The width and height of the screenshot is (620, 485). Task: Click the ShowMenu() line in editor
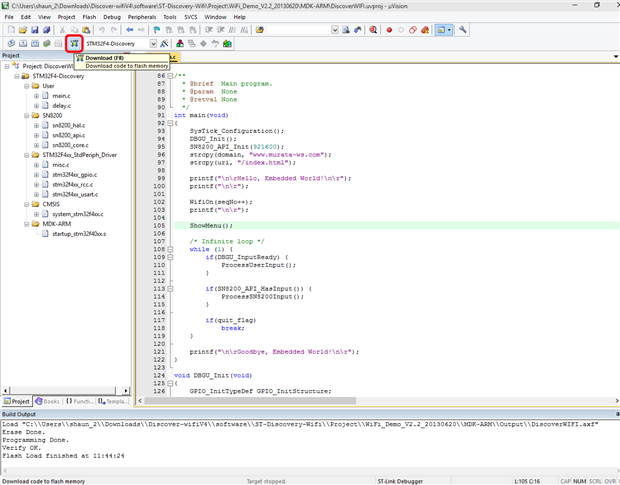(x=211, y=225)
